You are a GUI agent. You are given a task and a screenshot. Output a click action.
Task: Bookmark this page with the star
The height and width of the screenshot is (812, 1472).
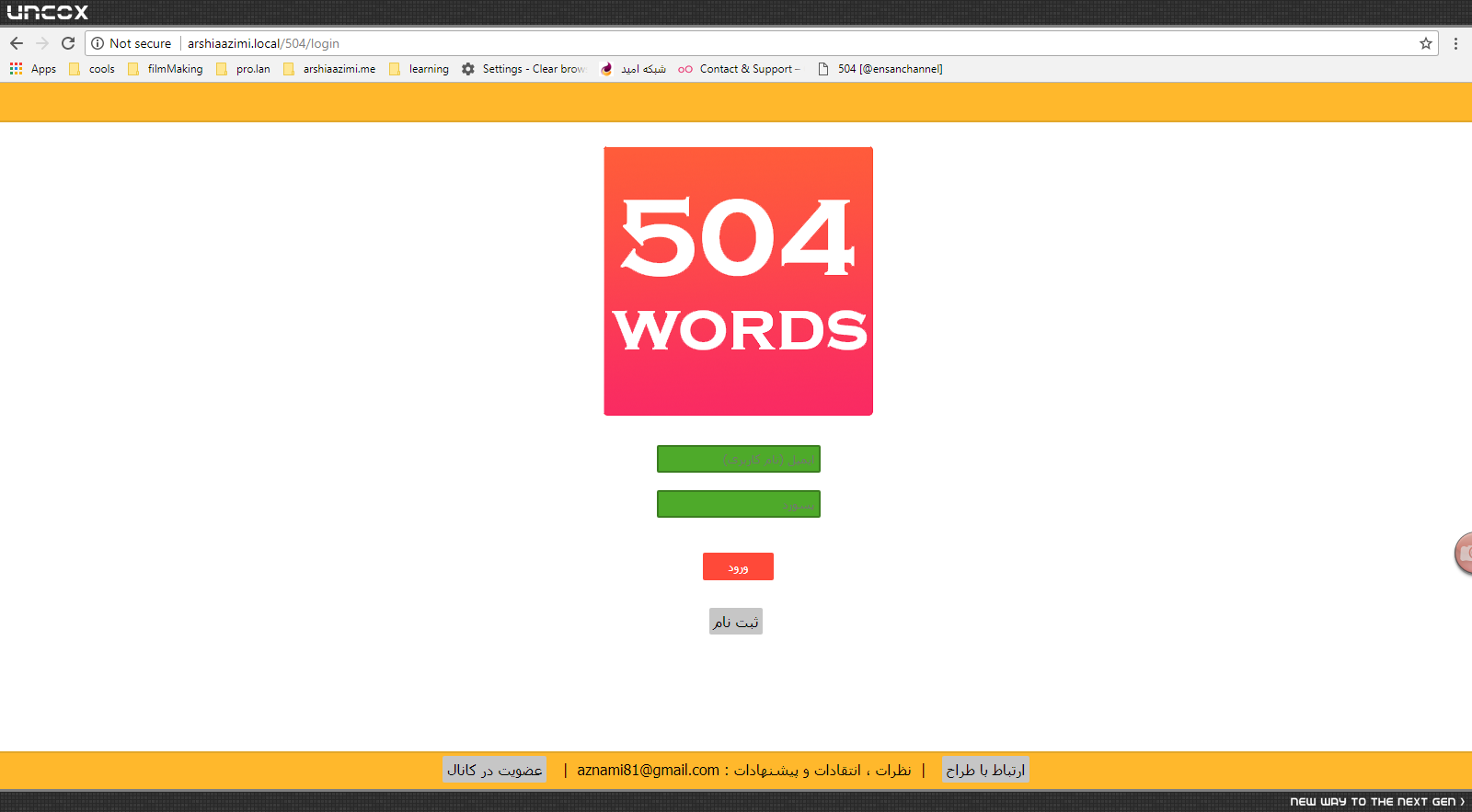click(x=1426, y=43)
